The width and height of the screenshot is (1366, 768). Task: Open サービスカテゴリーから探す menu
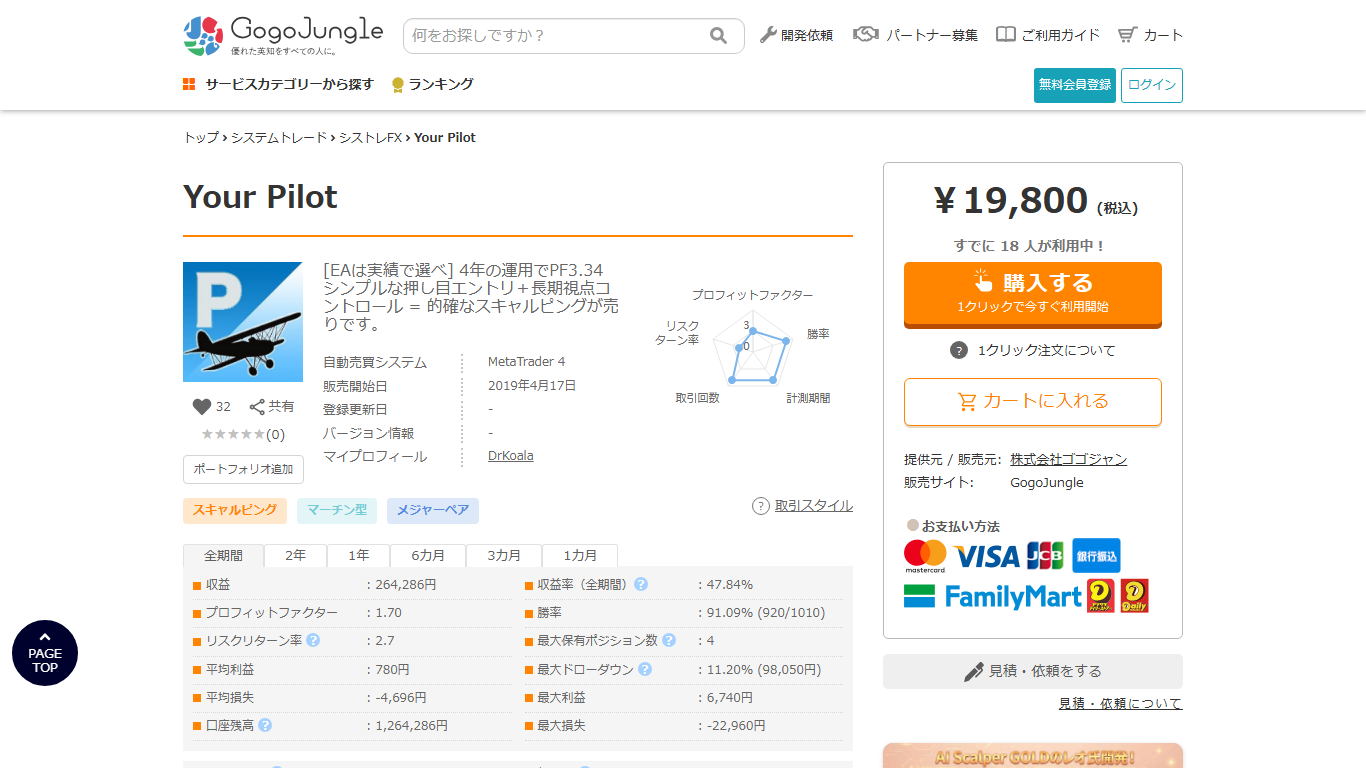(278, 85)
